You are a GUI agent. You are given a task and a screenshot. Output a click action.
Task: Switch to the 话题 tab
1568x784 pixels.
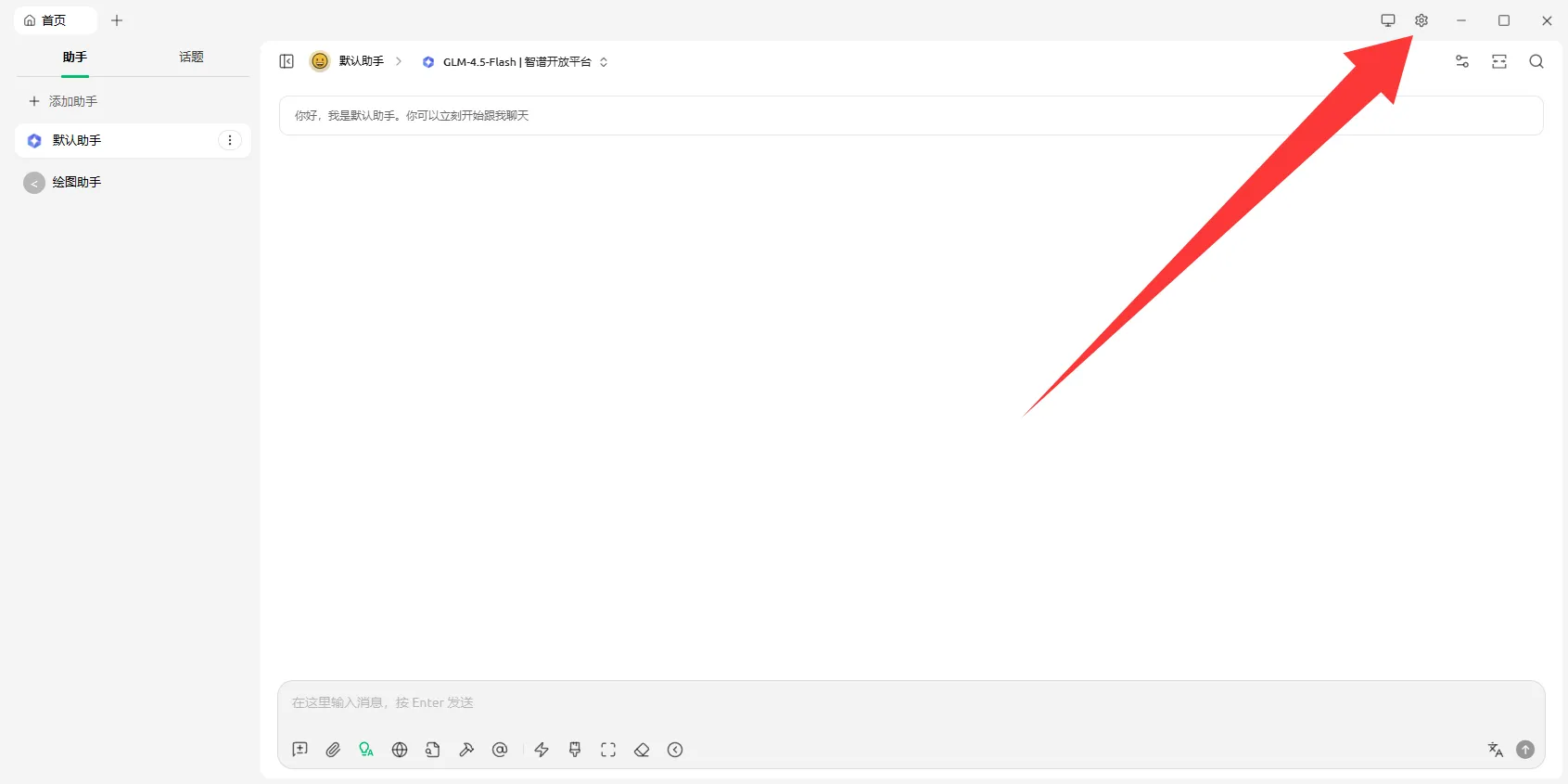[191, 58]
